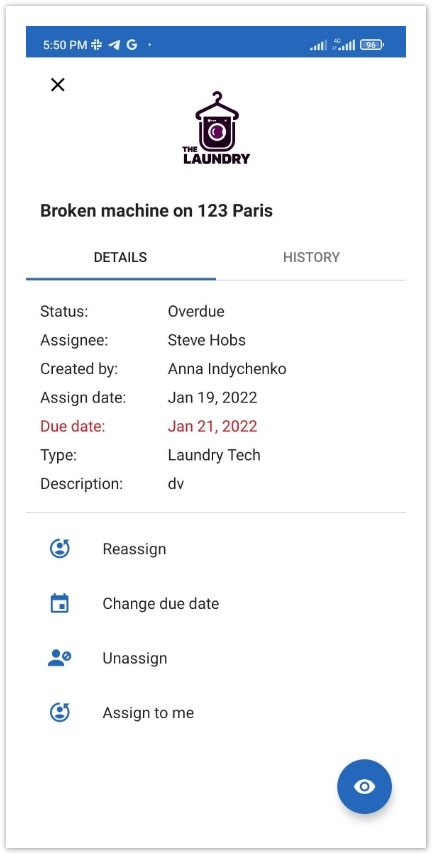Tap the Telegram notification icon
This screenshot has height=854, width=432.
(x=114, y=45)
